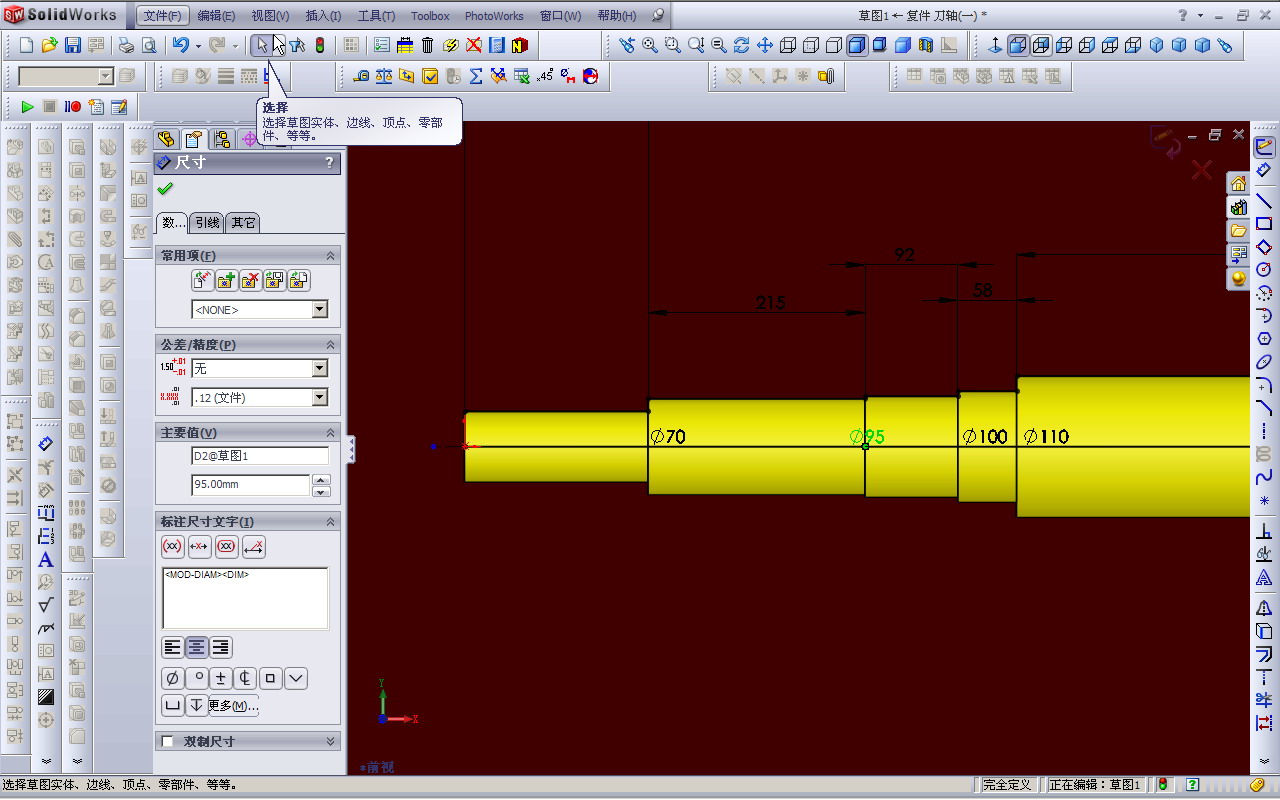
Task: Click the 95.00mm primary value field
Action: coord(251,485)
